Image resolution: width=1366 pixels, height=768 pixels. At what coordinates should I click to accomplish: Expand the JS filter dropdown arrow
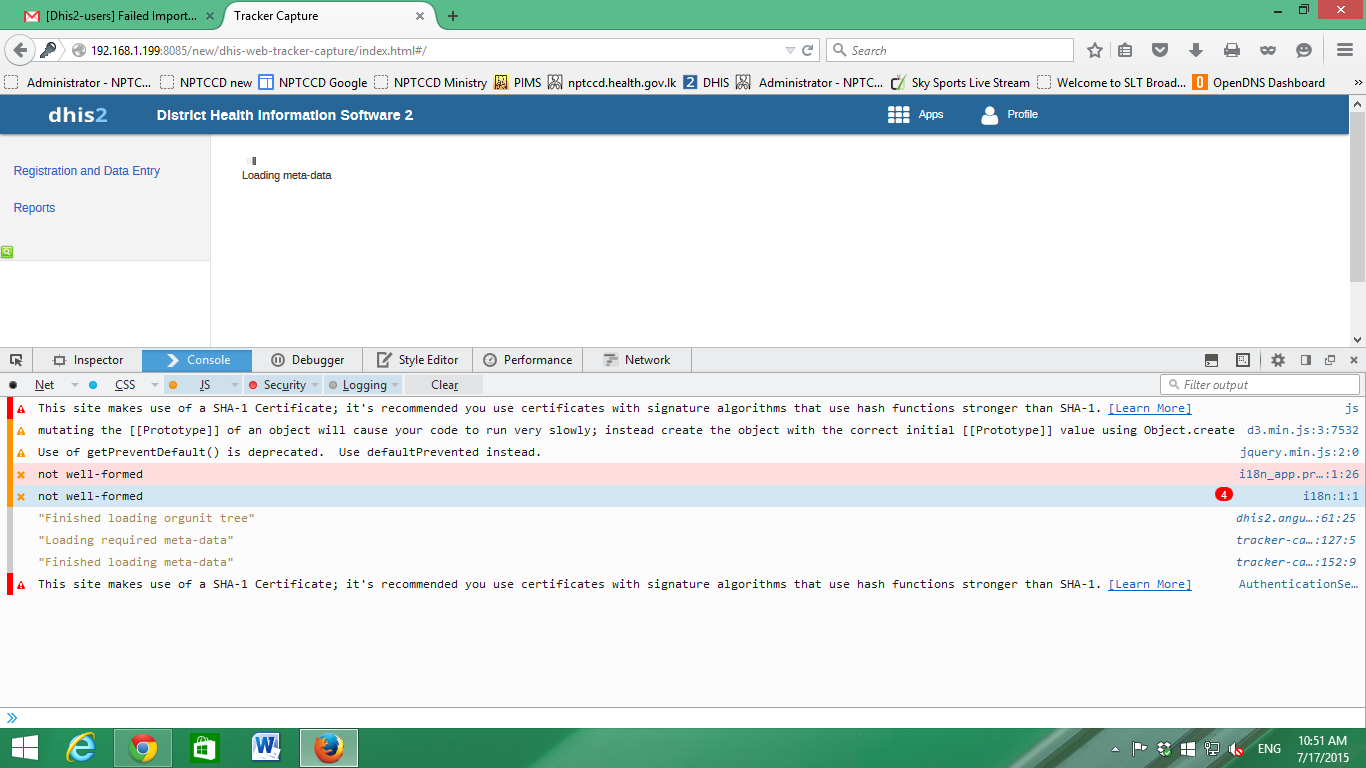[235, 385]
